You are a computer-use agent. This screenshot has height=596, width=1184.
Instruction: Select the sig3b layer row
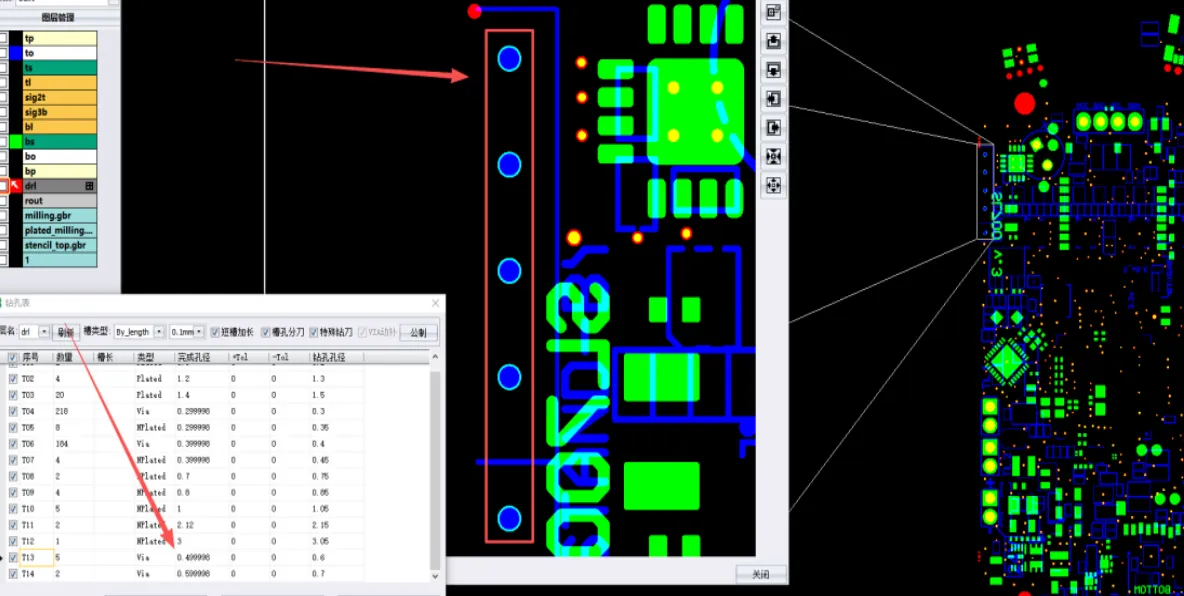click(x=60, y=112)
